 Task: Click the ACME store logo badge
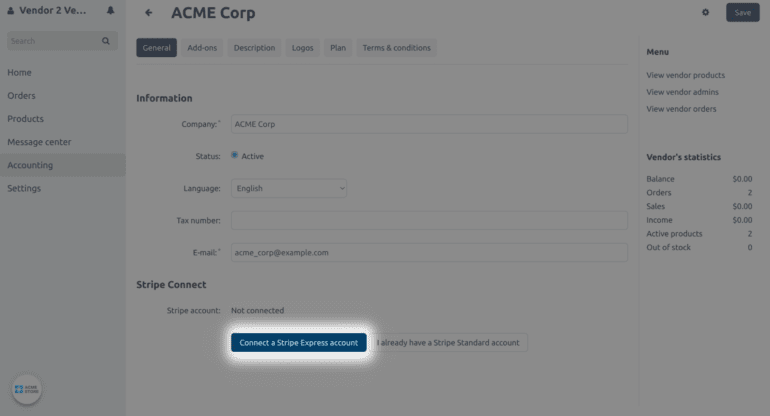coord(26,389)
